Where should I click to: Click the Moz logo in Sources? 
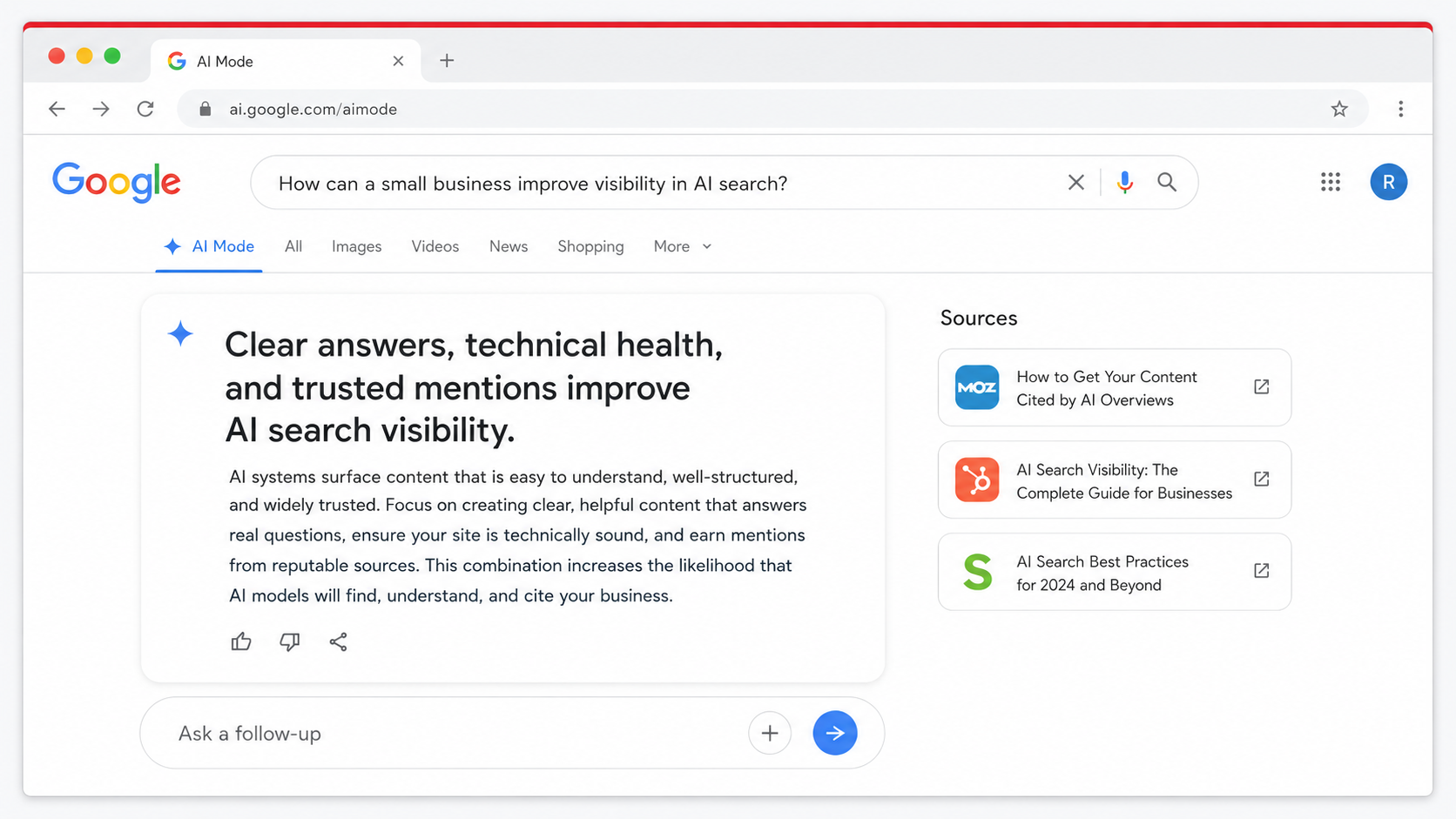(x=977, y=387)
